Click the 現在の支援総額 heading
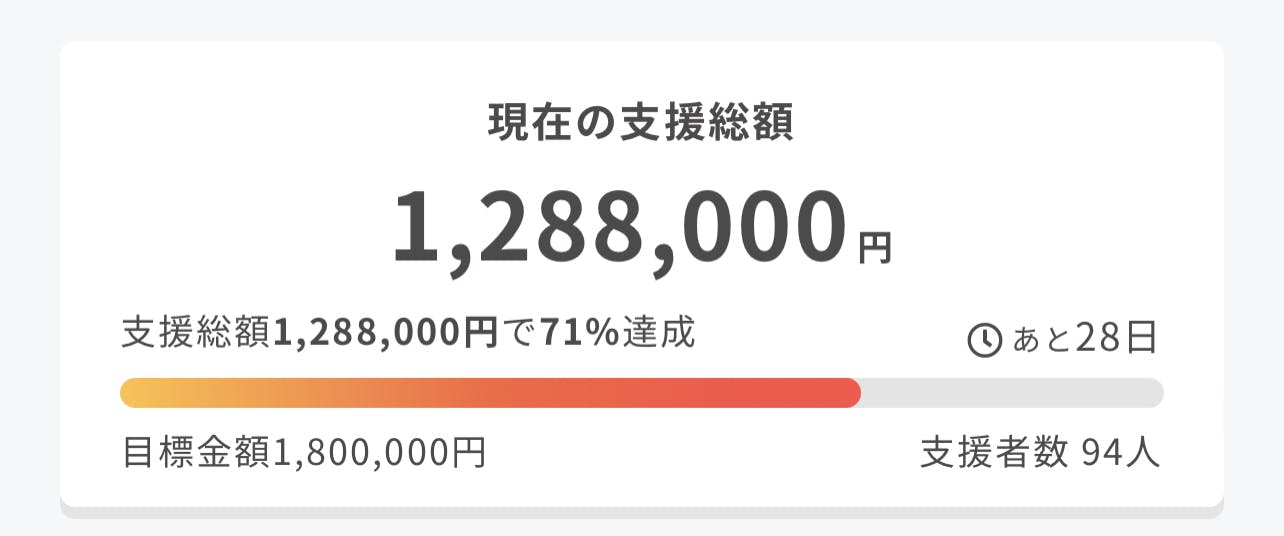The width and height of the screenshot is (1284, 536). pos(640,123)
